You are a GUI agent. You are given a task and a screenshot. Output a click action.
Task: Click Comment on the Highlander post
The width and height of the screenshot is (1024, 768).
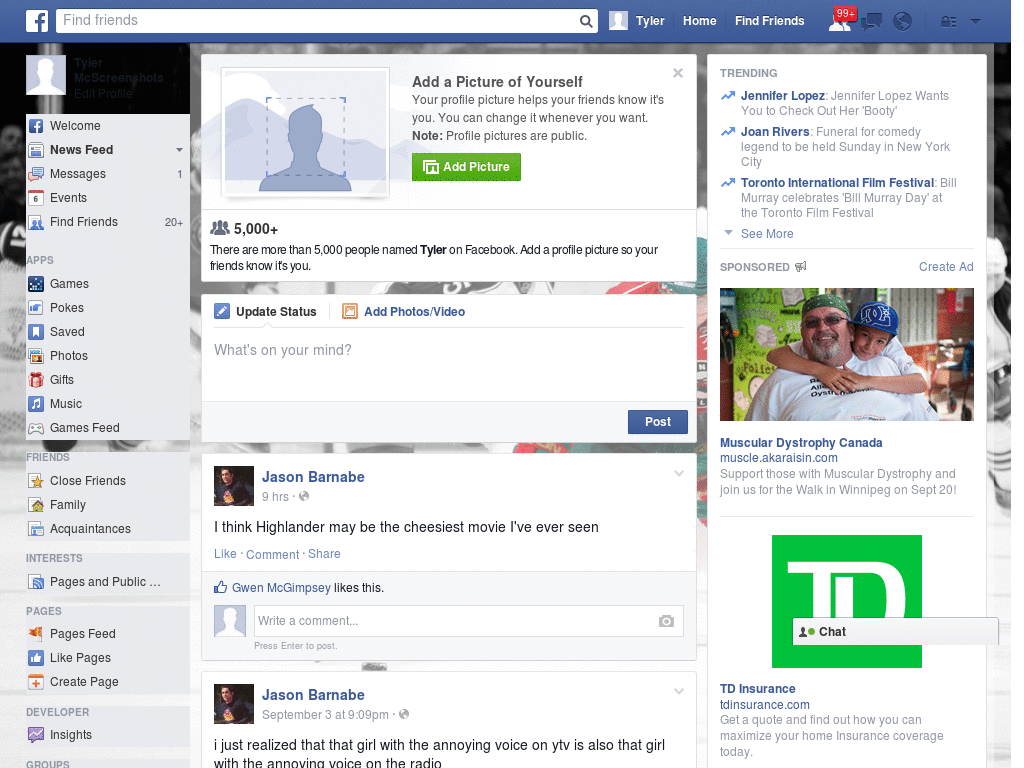pos(272,554)
